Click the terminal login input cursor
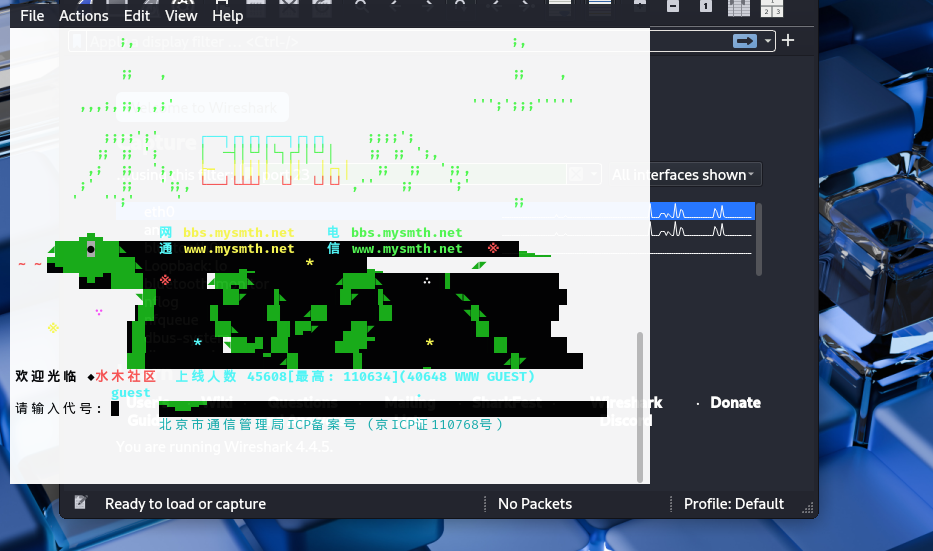This screenshot has height=551, width=933. tap(115, 408)
